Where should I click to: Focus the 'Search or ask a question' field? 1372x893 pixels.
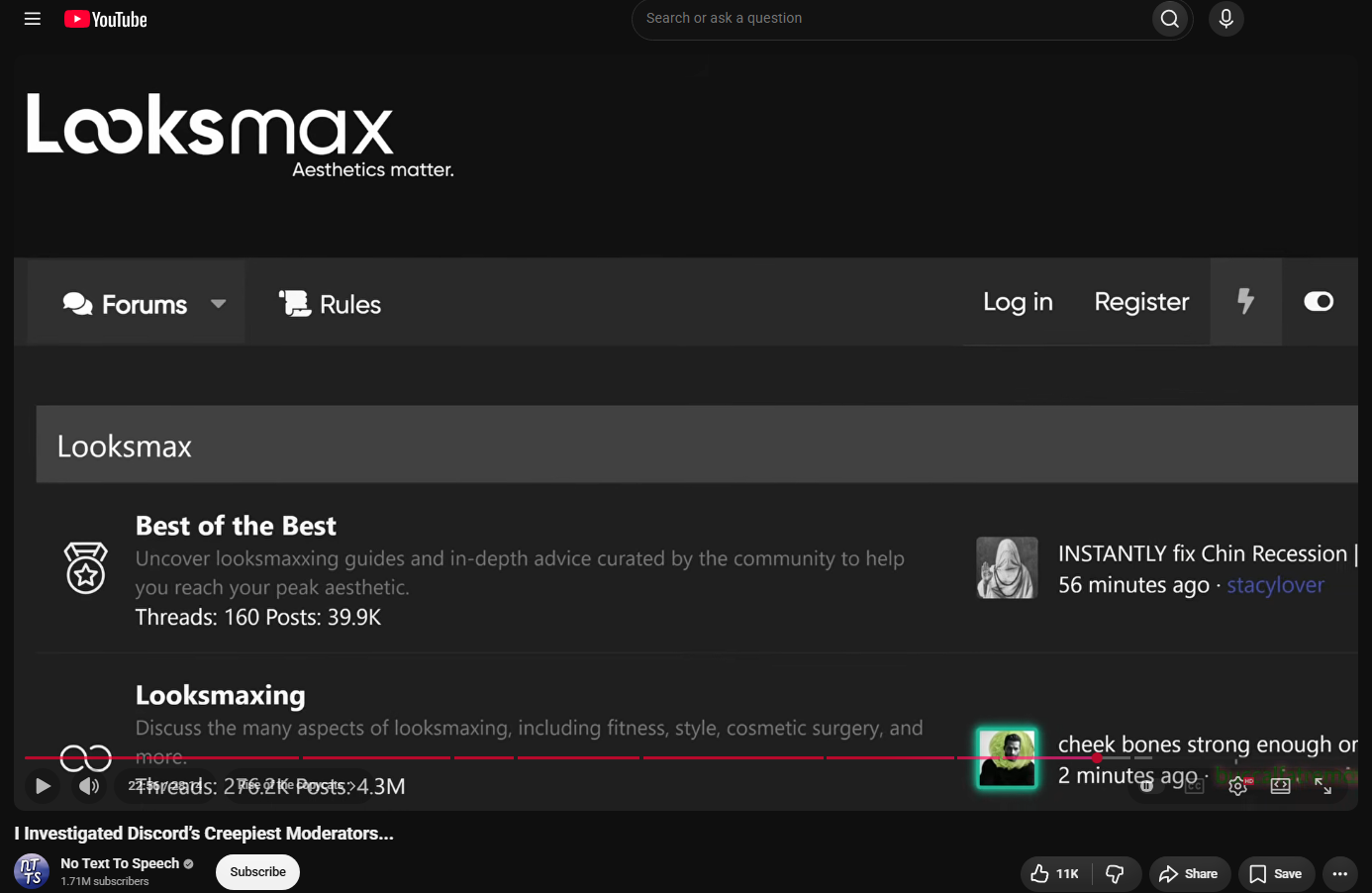[x=891, y=19]
